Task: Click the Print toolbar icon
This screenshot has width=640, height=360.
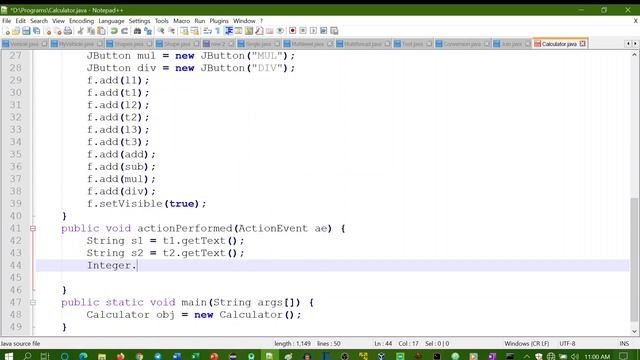Action: tap(68, 31)
